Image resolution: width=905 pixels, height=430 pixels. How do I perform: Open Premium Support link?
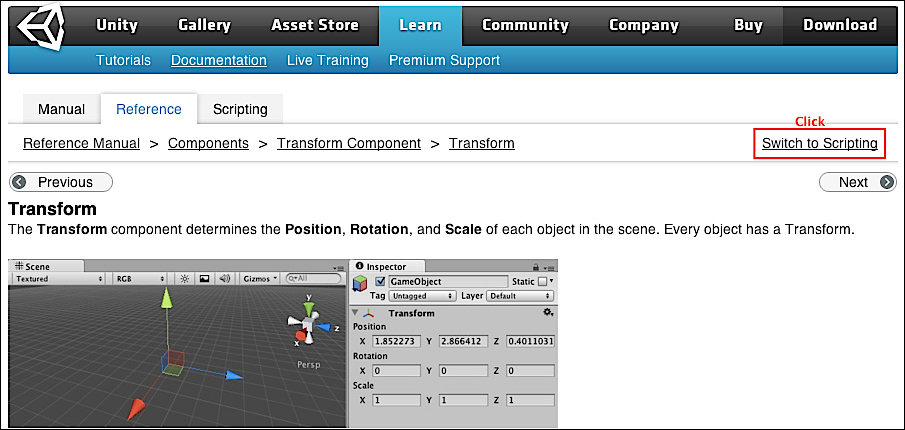(x=444, y=60)
